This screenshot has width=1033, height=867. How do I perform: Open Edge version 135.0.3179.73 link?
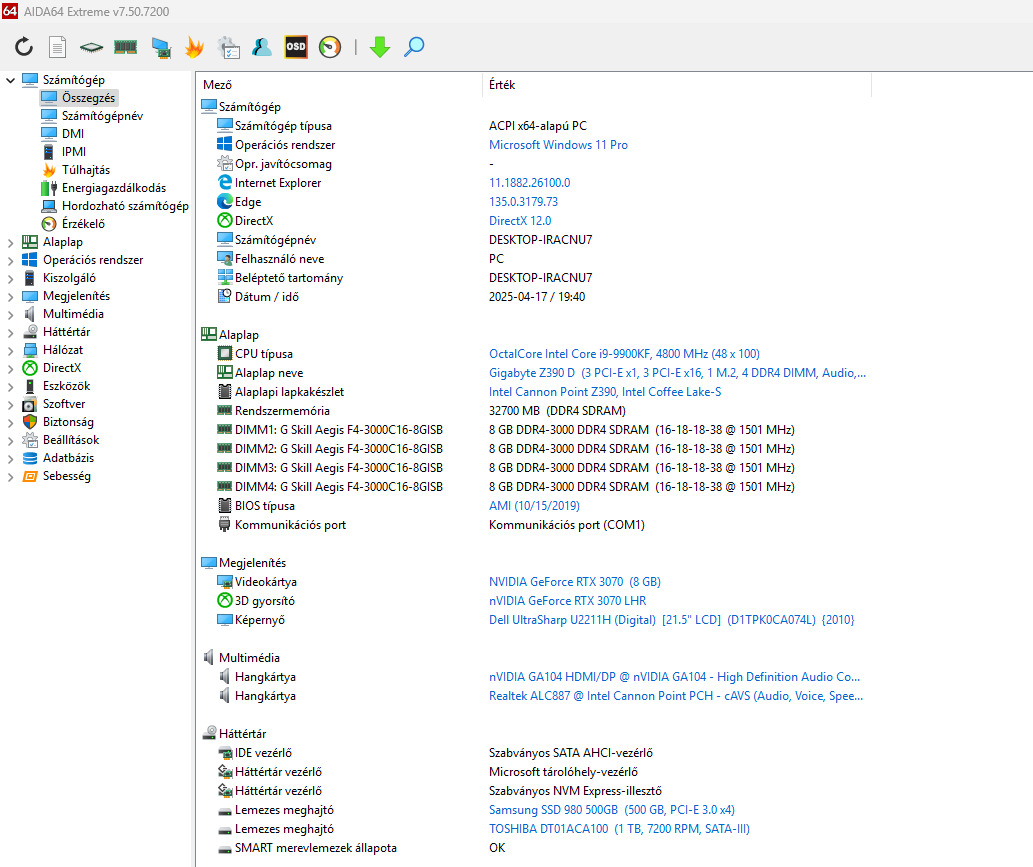tap(523, 202)
